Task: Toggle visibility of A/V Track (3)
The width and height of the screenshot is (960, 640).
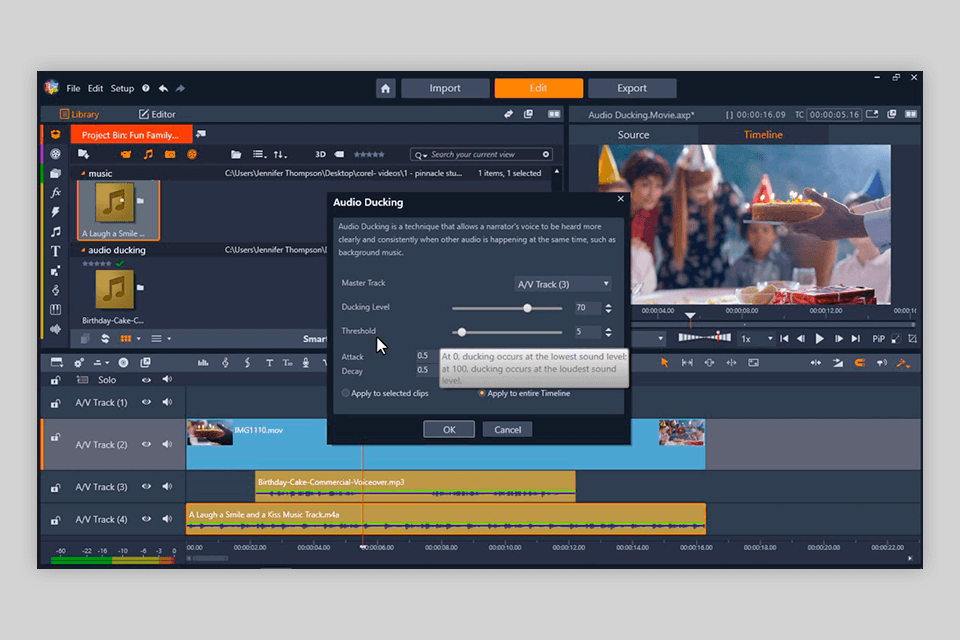Action: [x=146, y=486]
